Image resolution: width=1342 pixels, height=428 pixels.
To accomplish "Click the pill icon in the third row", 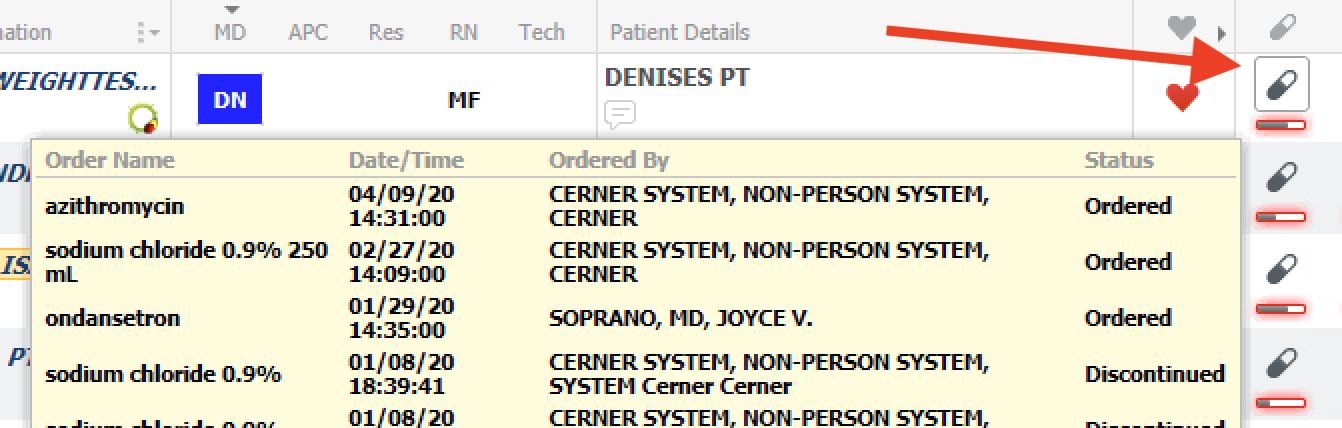I will pos(1281,269).
